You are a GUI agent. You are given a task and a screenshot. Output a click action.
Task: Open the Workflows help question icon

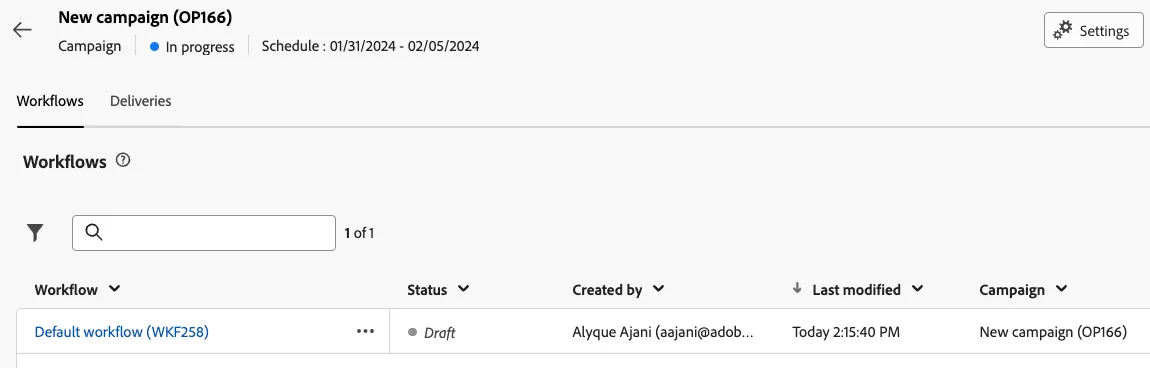(x=123, y=161)
